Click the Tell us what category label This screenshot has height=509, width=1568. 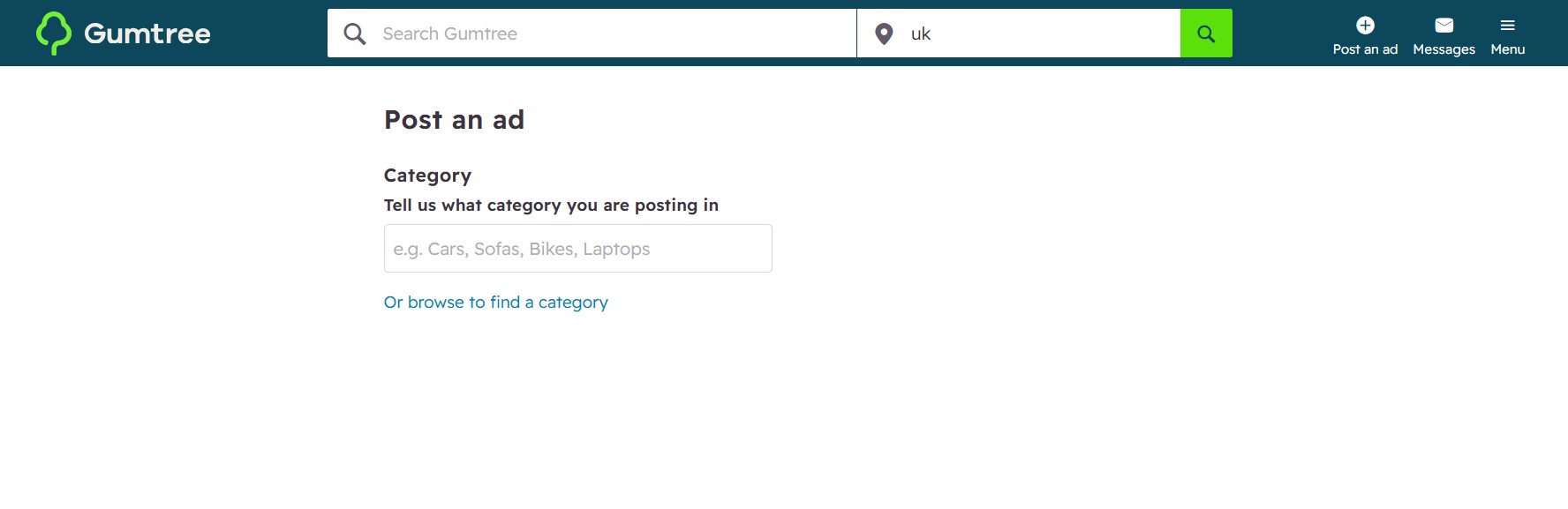pyautogui.click(x=551, y=206)
